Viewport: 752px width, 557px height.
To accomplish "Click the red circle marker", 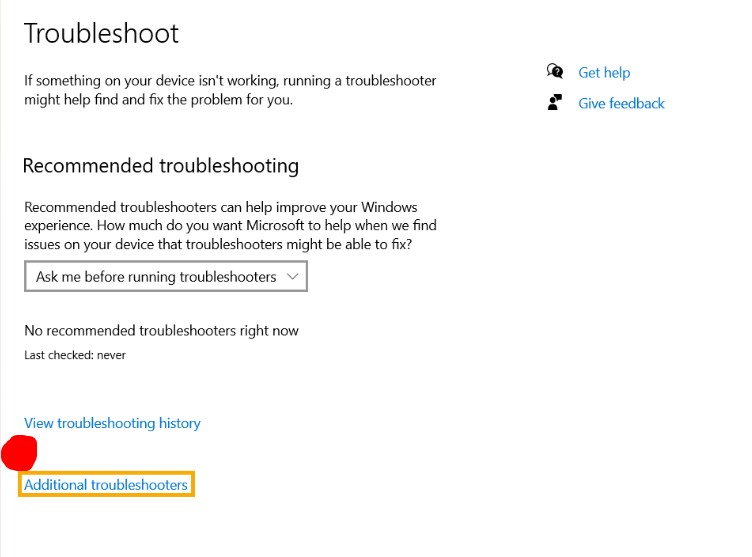I will (19, 453).
